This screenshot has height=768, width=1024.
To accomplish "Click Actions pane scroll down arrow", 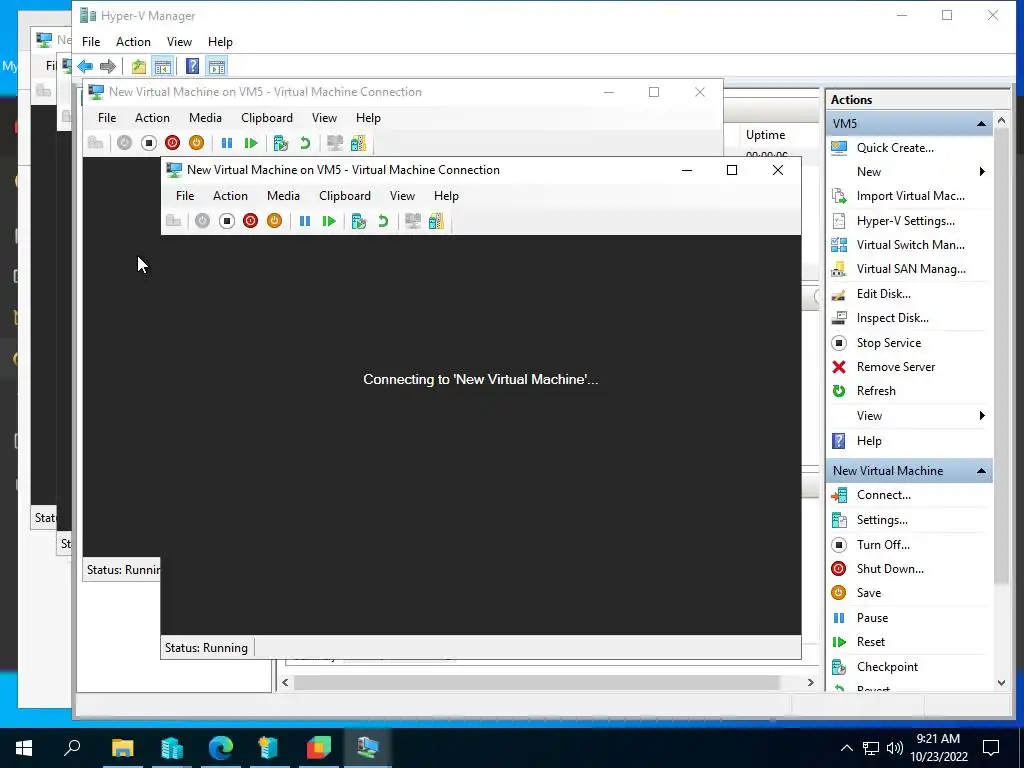I will [x=1001, y=683].
